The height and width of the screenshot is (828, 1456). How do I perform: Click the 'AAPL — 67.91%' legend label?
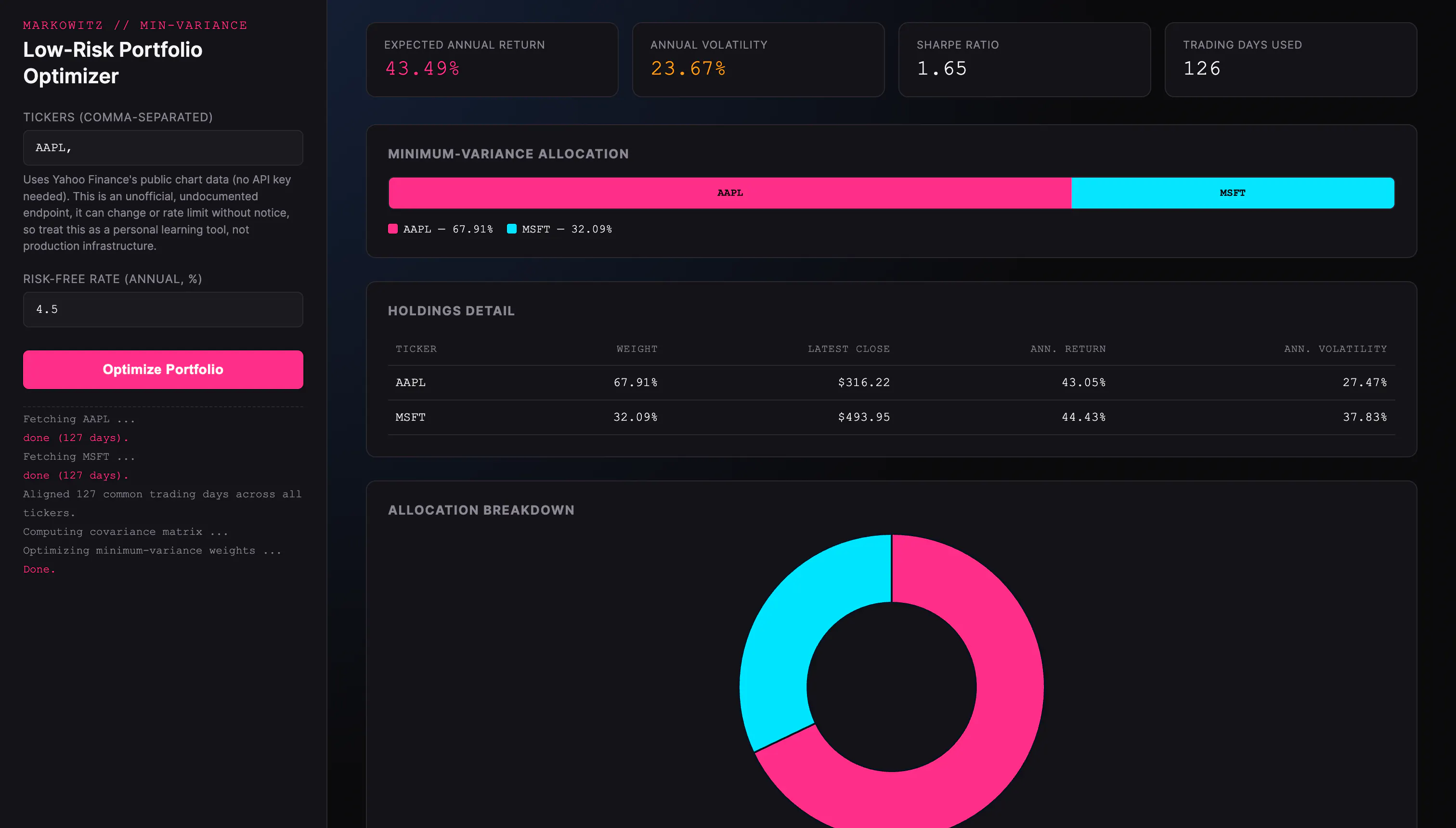pos(448,229)
